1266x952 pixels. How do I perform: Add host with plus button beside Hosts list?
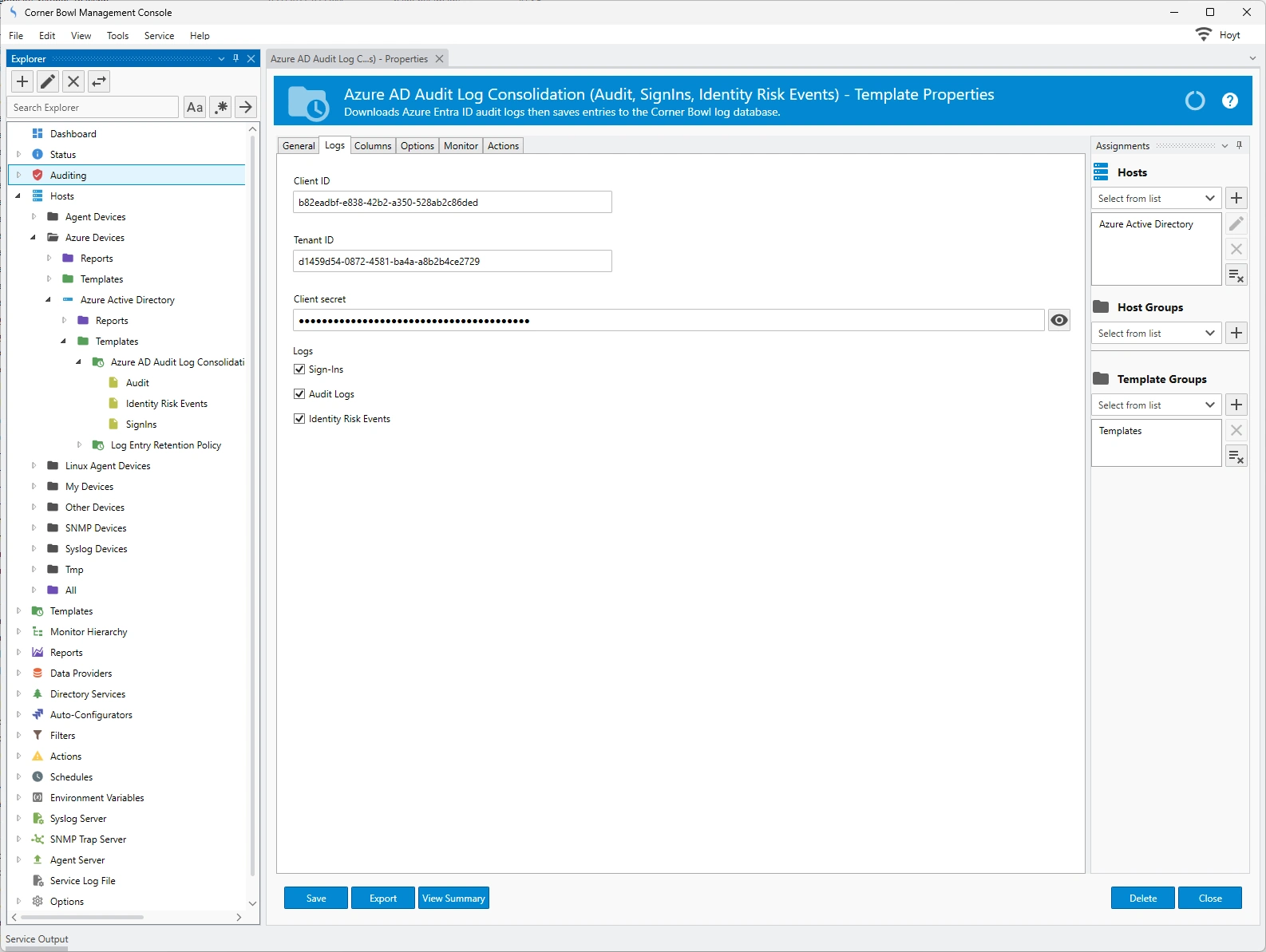pos(1236,199)
